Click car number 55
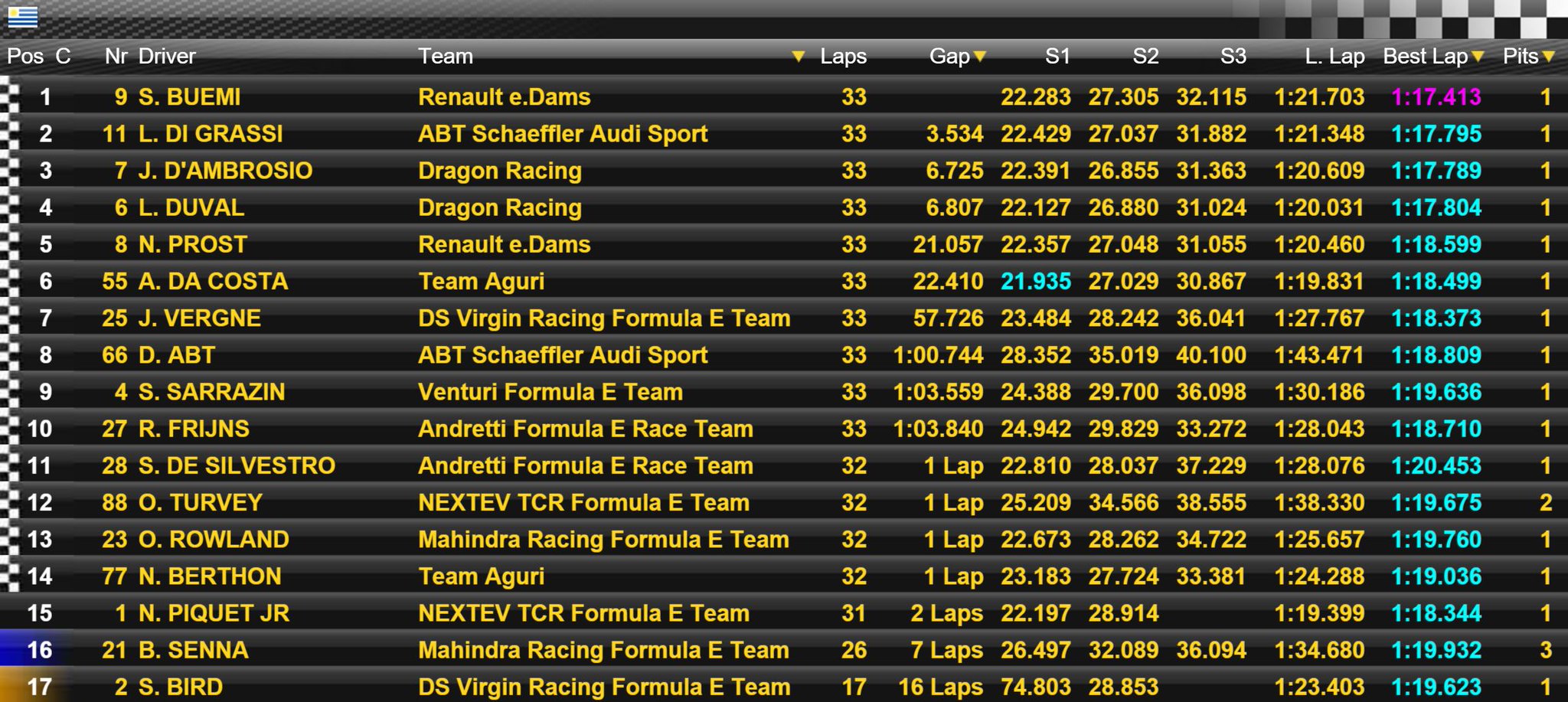Viewport: 1568px width, 702px height. pos(115,281)
